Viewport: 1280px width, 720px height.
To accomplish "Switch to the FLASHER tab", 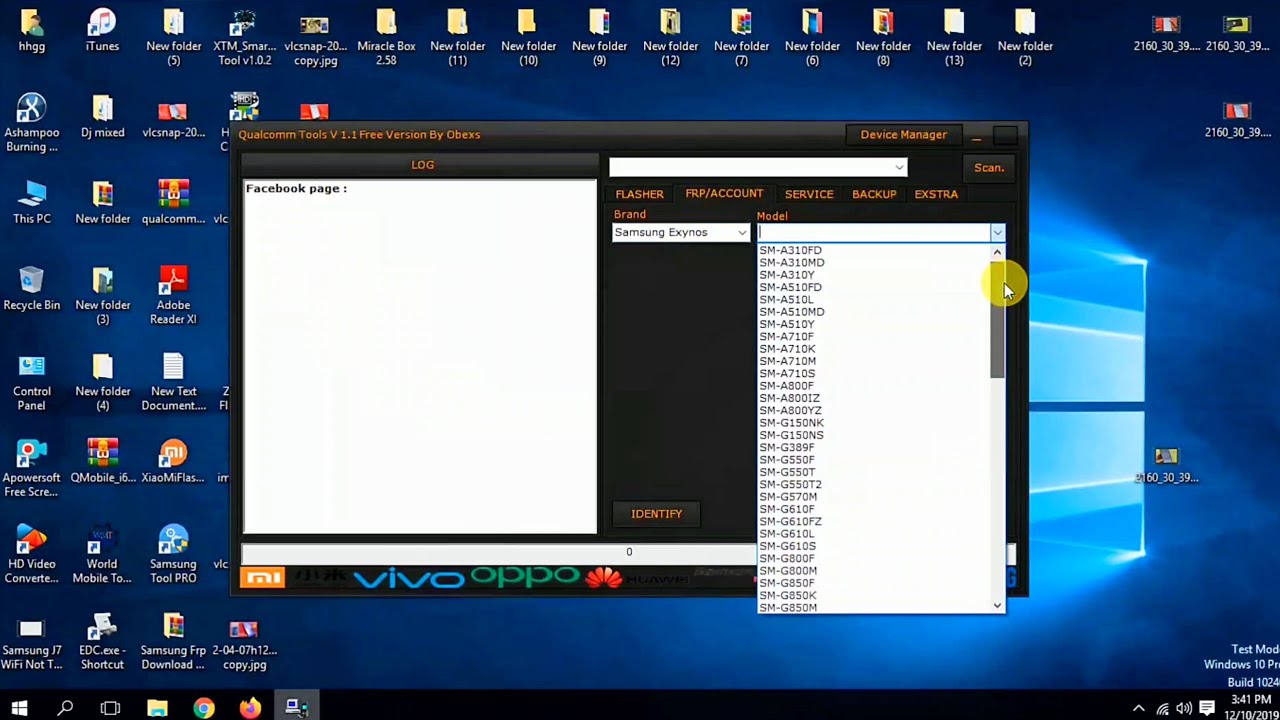I will [639, 194].
